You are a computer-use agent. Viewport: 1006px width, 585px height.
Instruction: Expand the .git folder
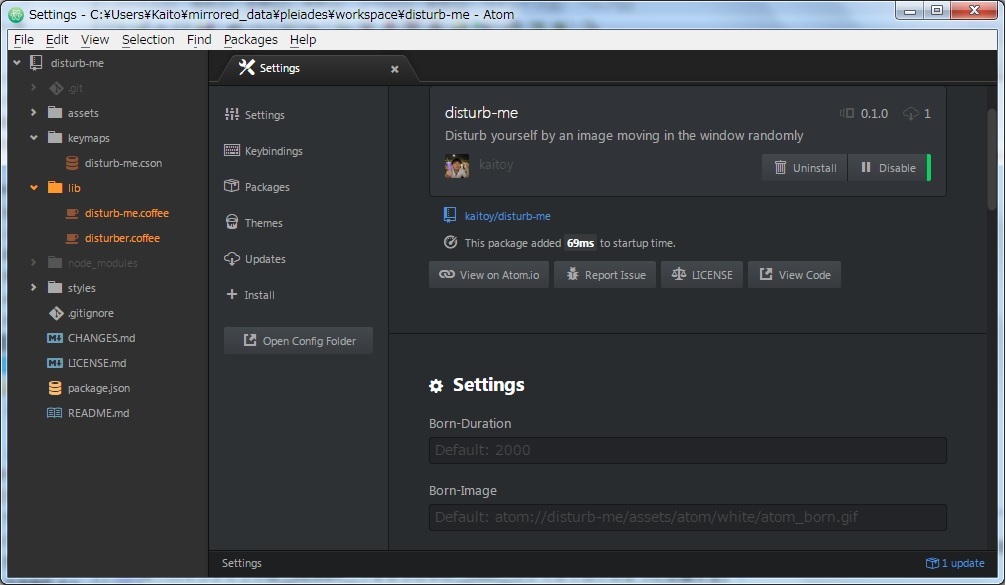point(33,88)
